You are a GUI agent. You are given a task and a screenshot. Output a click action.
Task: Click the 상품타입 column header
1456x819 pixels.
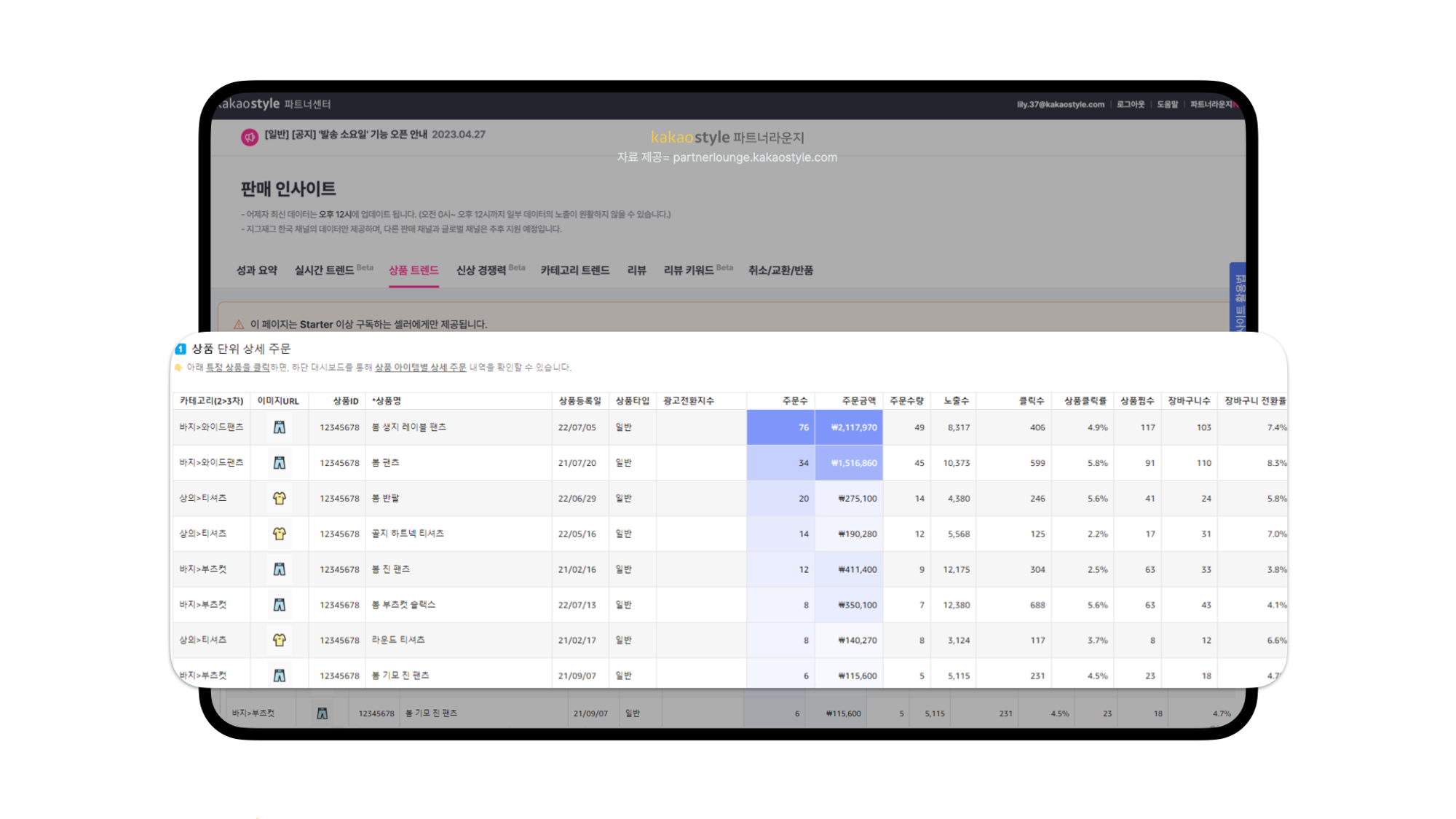click(x=632, y=401)
